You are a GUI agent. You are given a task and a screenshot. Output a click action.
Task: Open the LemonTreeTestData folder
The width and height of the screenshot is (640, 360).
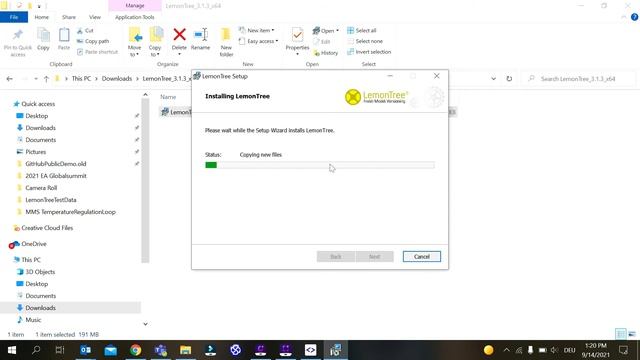coord(51,200)
